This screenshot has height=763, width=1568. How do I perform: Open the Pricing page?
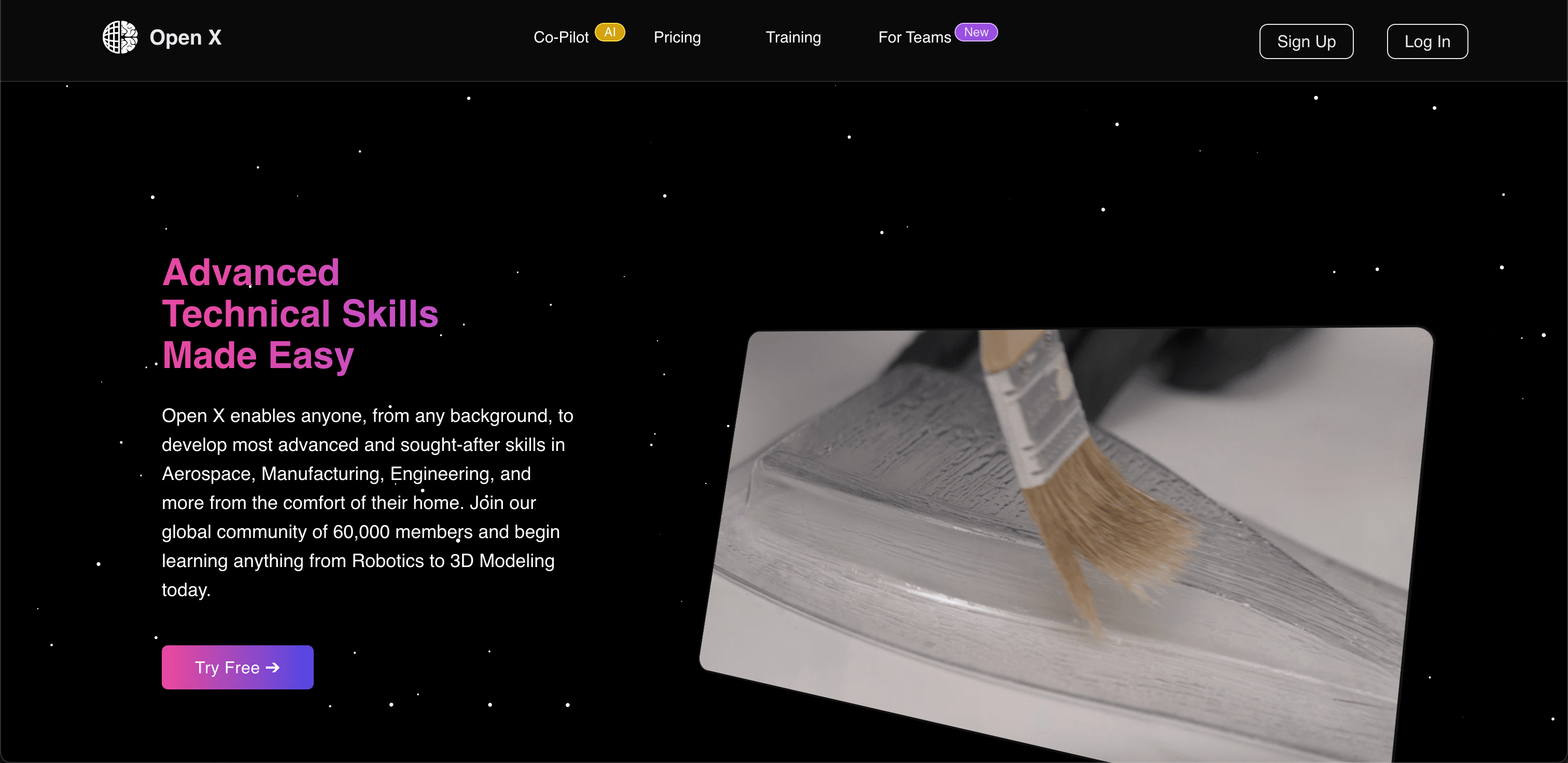point(677,37)
